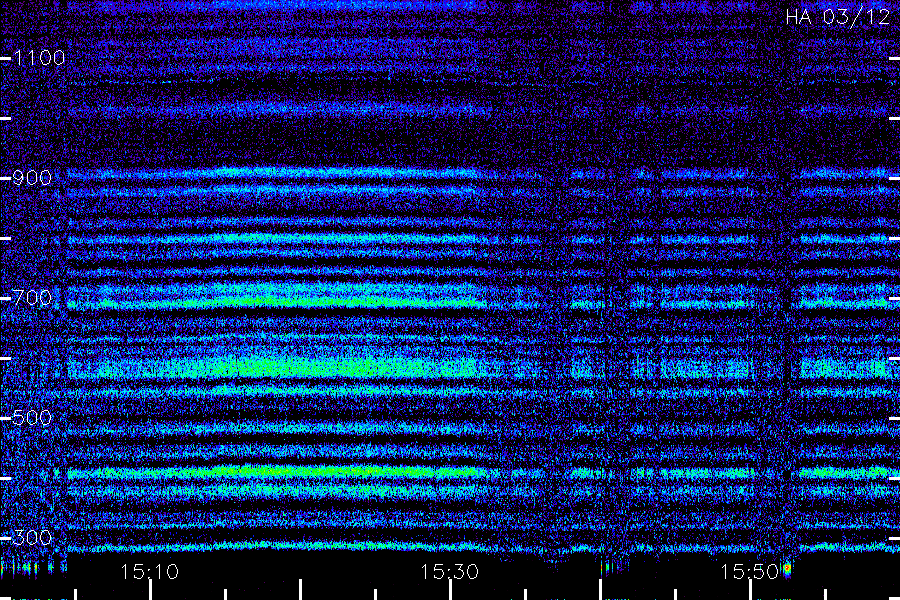Click the 300 frequency axis label
The width and height of the screenshot is (900, 600).
(32, 538)
